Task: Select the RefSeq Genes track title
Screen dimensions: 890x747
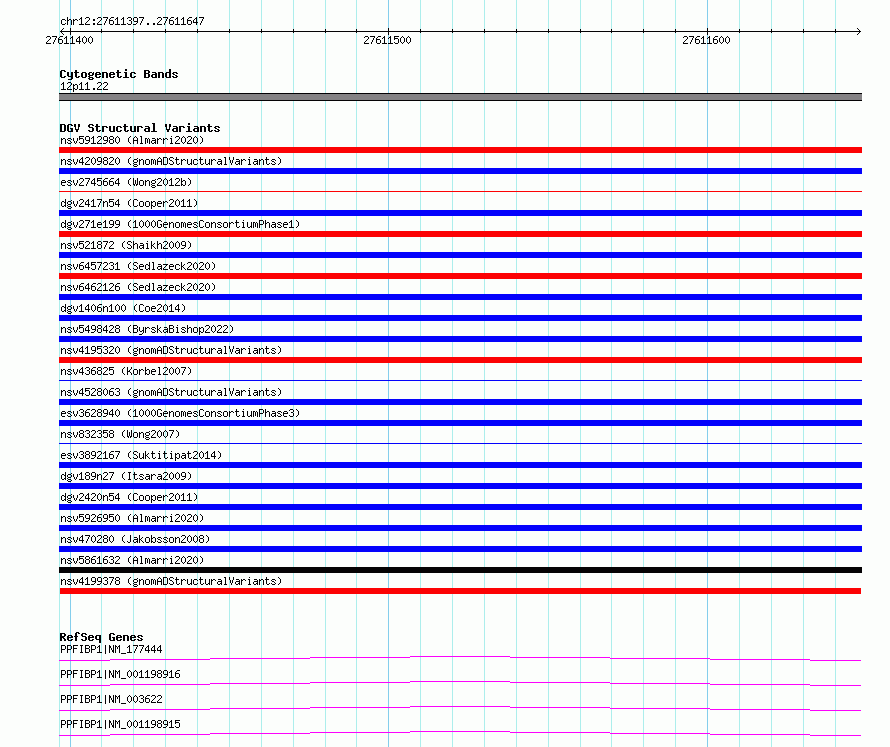Action: (x=101, y=637)
